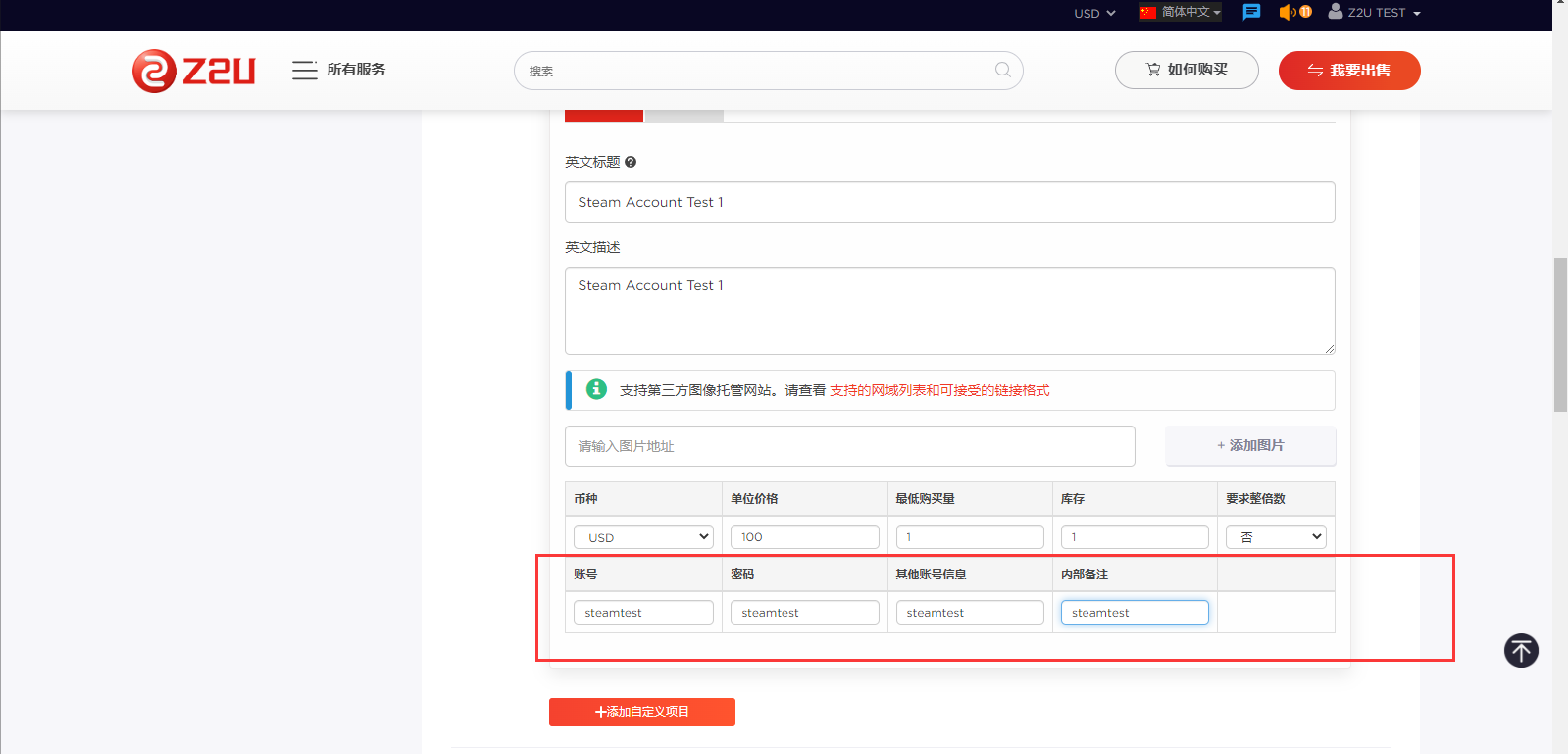Click the 我要出售 sell button
This screenshot has height=754, width=1568.
pyautogui.click(x=1349, y=71)
